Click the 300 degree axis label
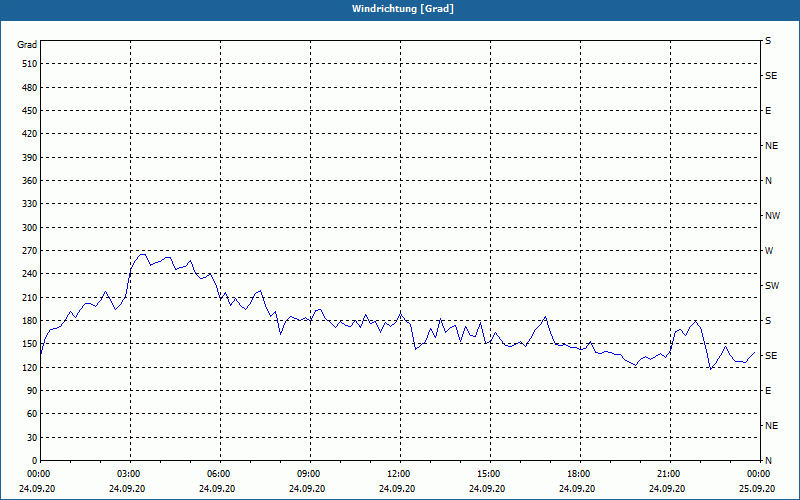 [30, 228]
